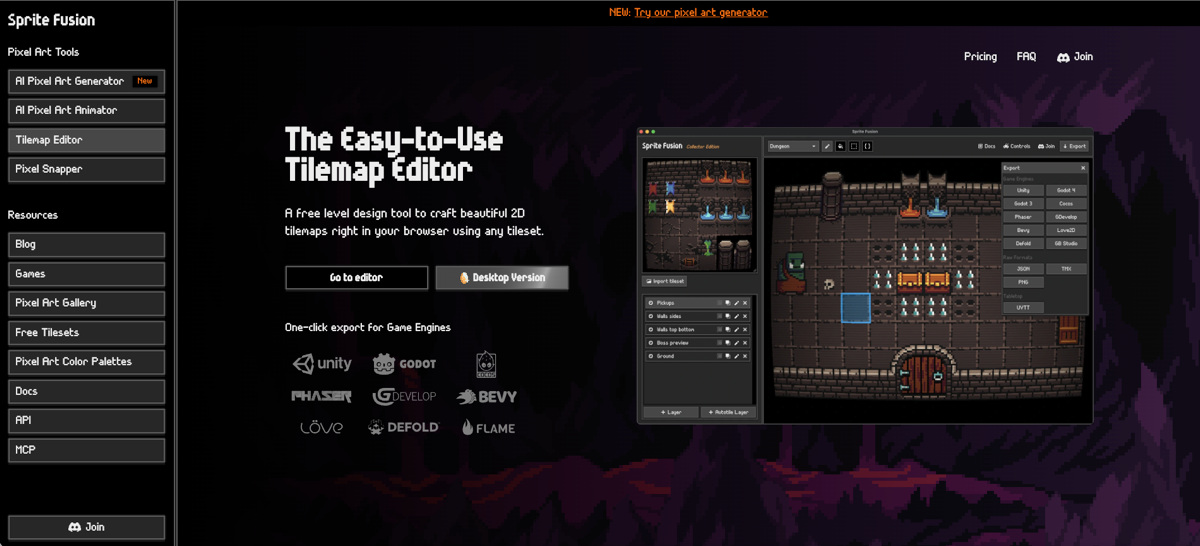The width and height of the screenshot is (1200, 546).
Task: Open the Free Tilesets page
Action: pyautogui.click(x=86, y=332)
